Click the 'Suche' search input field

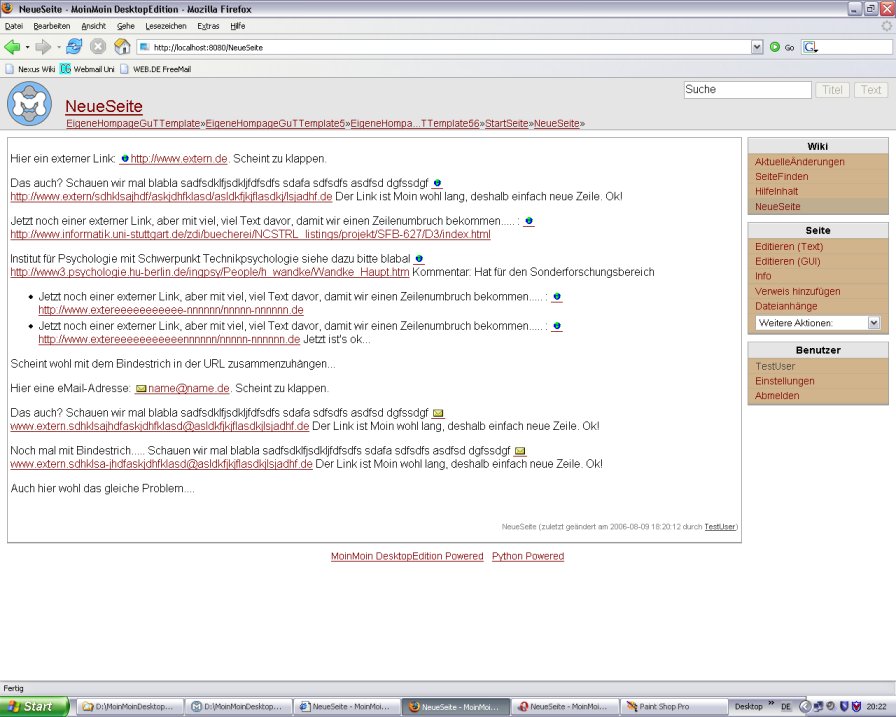pos(747,90)
